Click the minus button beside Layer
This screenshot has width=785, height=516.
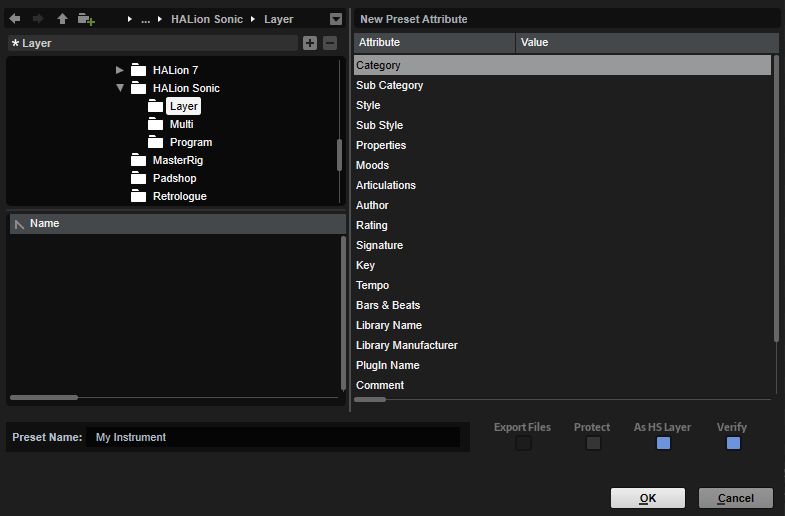coord(330,43)
